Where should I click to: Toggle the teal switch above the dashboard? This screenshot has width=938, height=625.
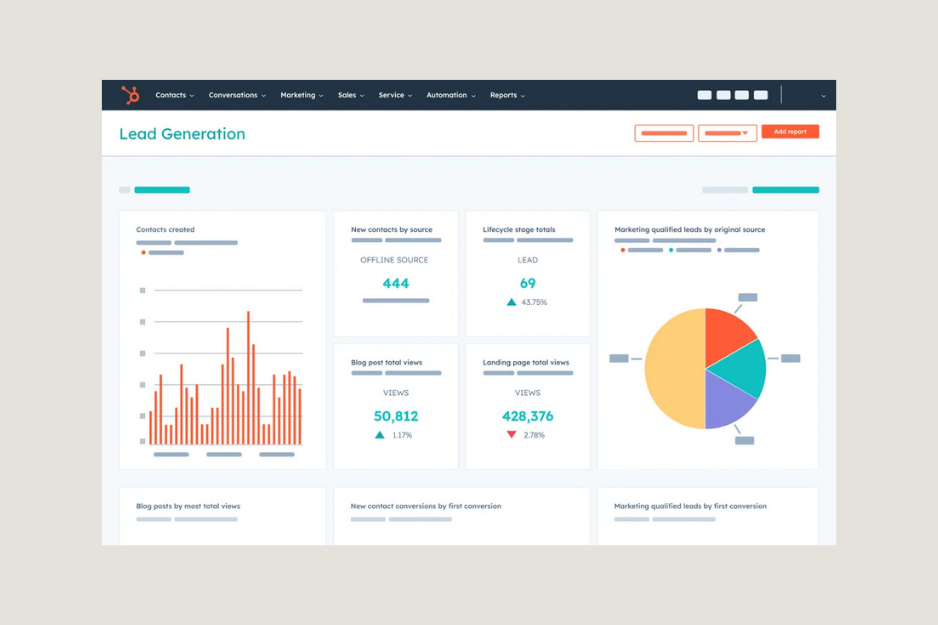tap(161, 189)
